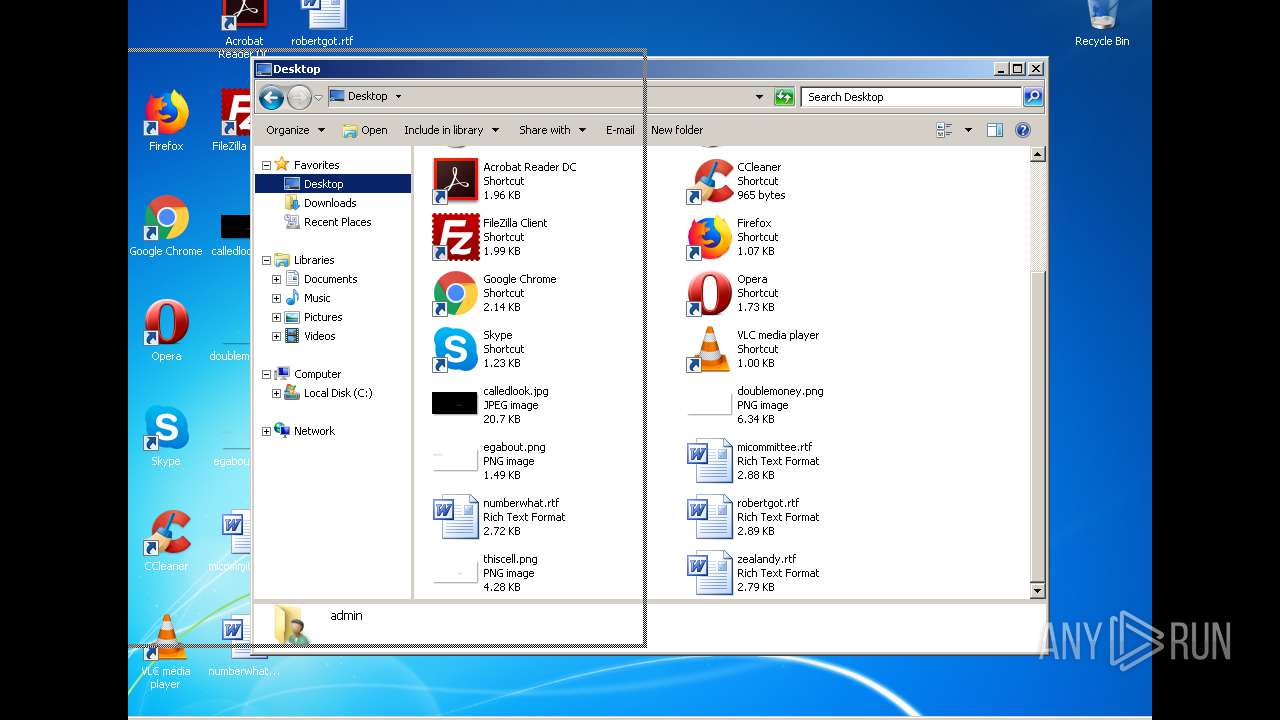Click the file list scroll down arrow
This screenshot has width=1280, height=720.
1037,591
